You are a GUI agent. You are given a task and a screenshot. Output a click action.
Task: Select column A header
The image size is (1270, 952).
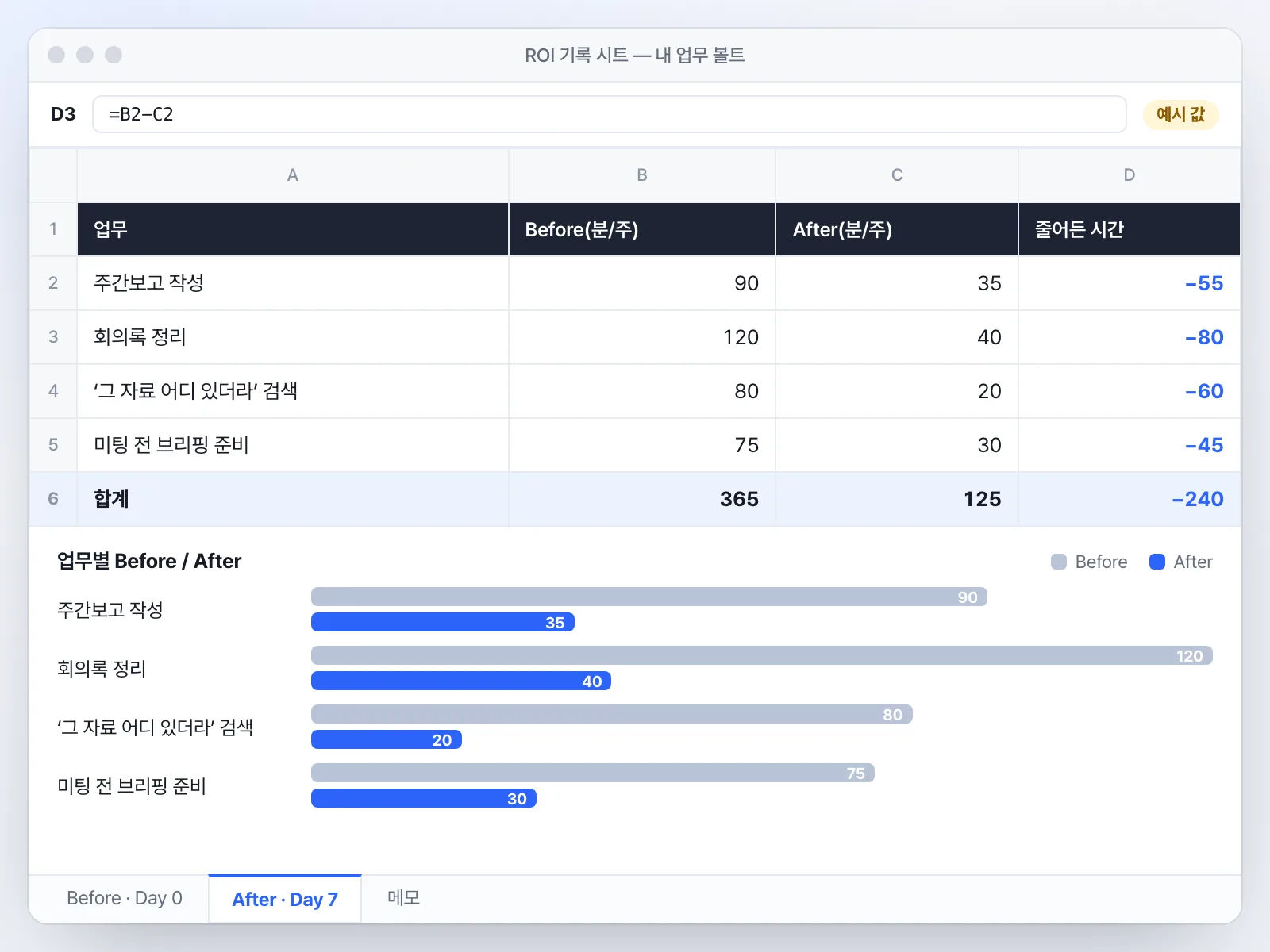click(x=293, y=175)
